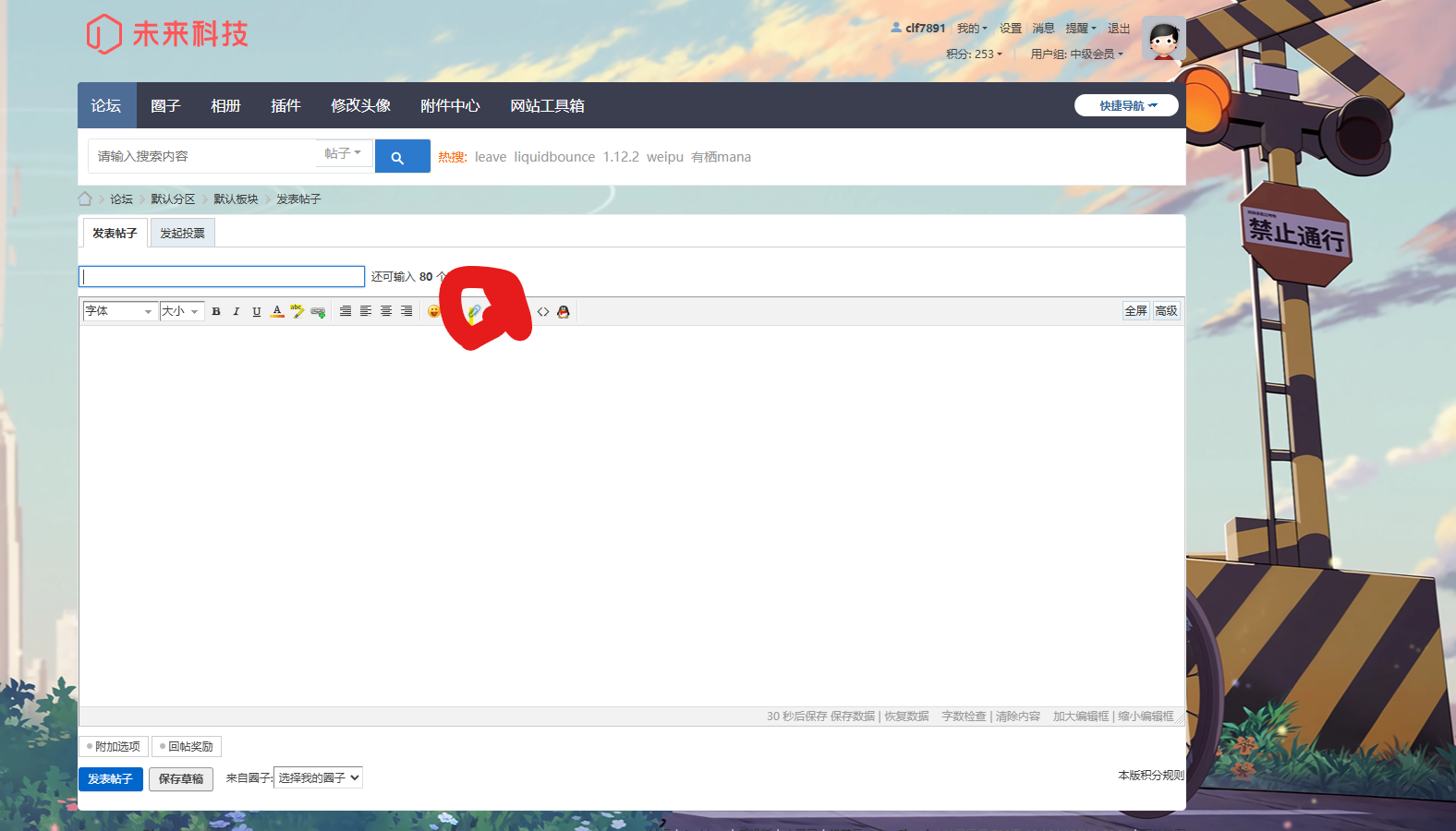Toggle italic text formatting
The width and height of the screenshot is (1456, 831).
(x=237, y=312)
